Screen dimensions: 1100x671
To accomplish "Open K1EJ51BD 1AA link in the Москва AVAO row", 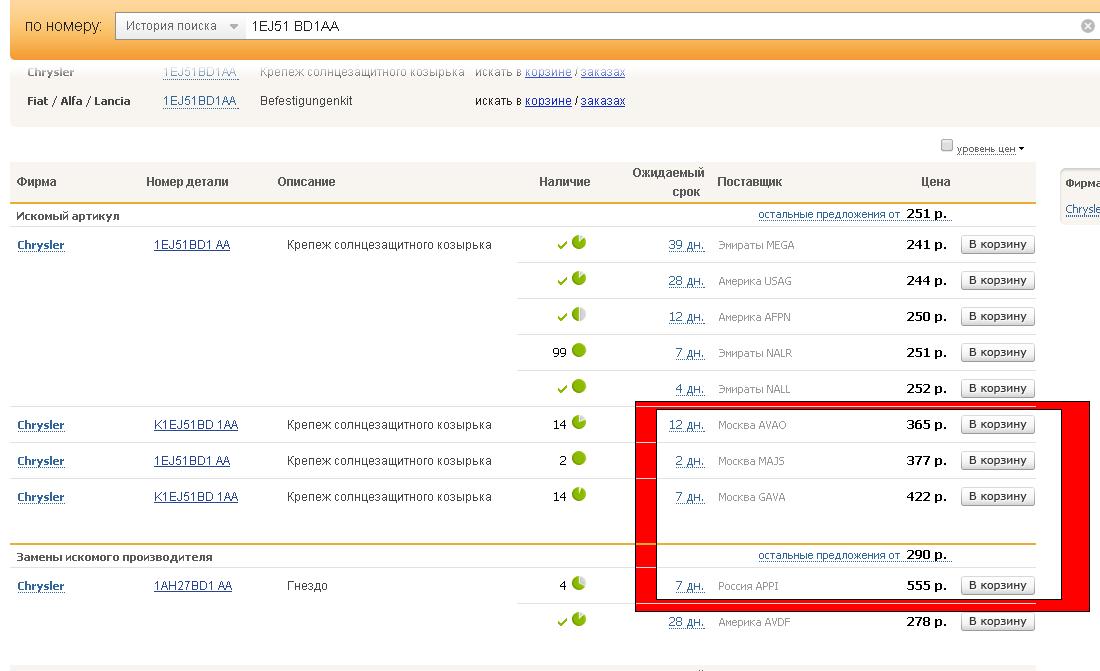I will 196,425.
